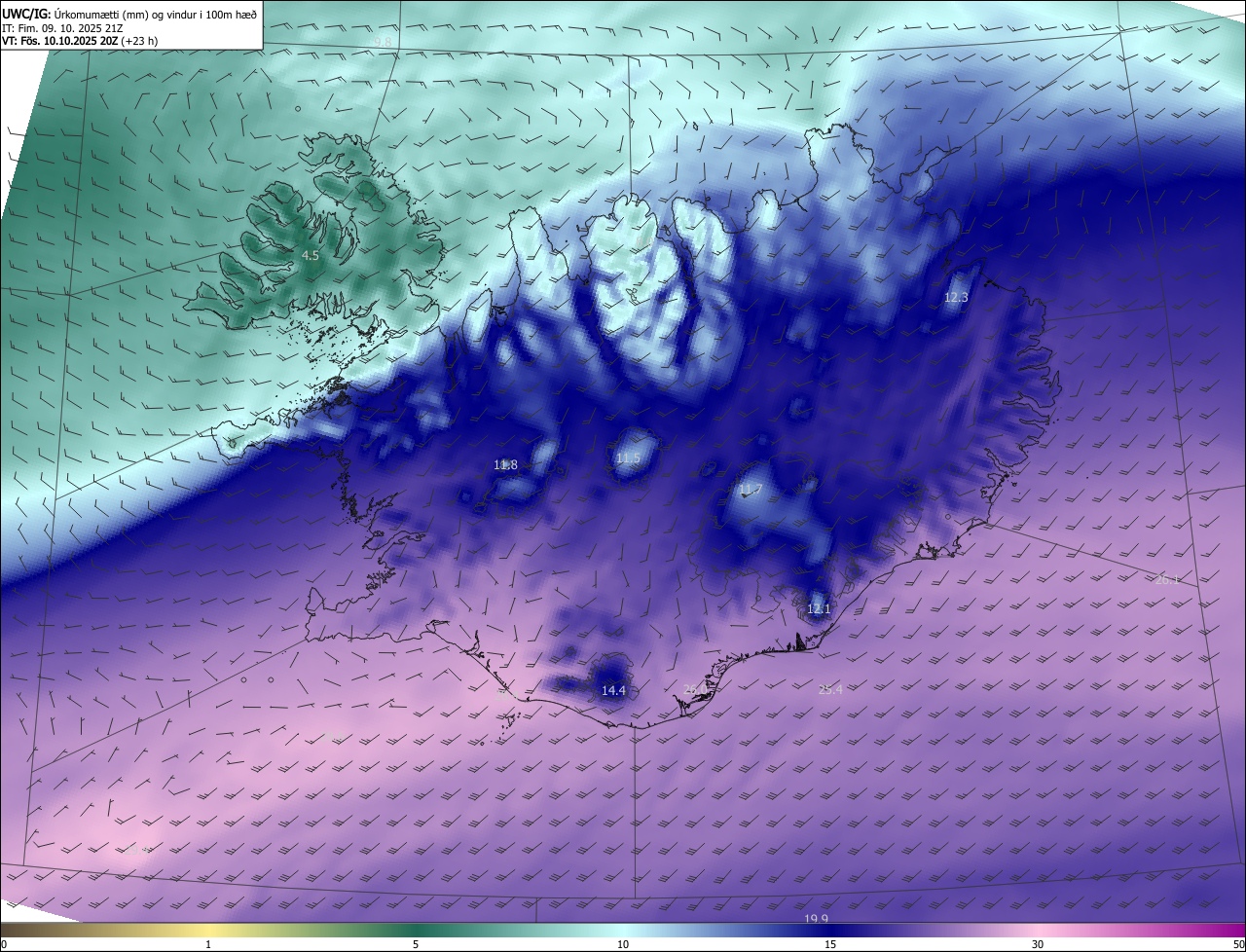The image size is (1246, 952).
Task: Pick the brown segment of the color bar
Action: 49,931
